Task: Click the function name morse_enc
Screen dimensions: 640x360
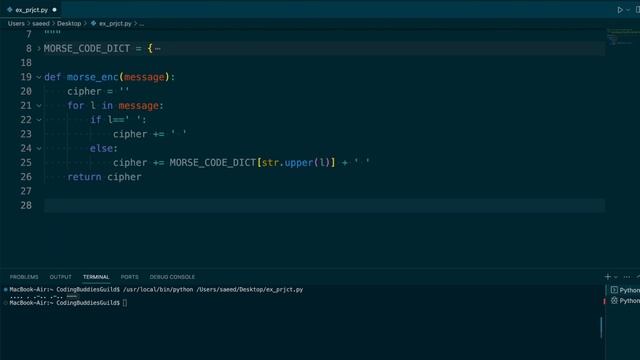Action: tap(93, 77)
